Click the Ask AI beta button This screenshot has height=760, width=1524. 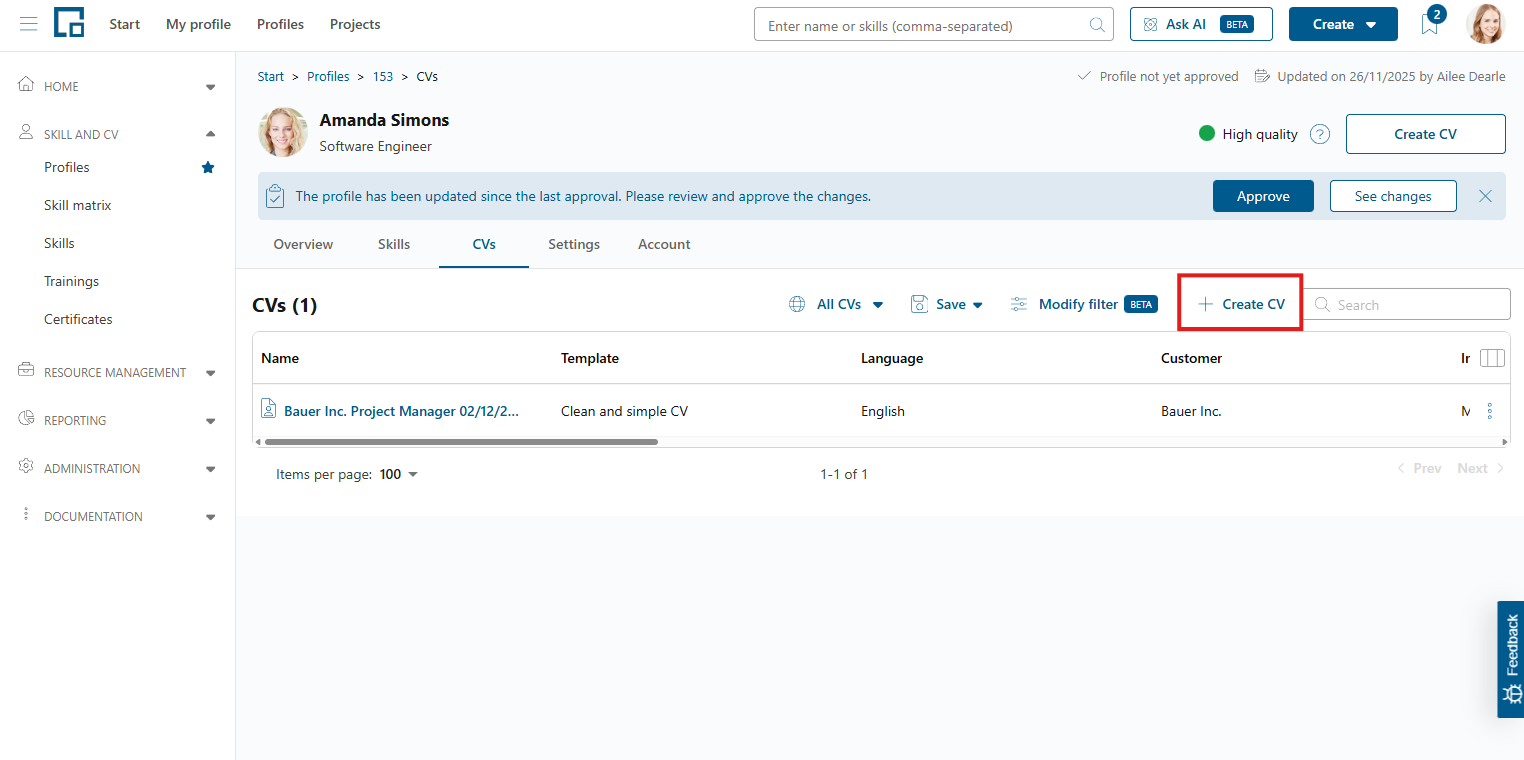(1201, 24)
